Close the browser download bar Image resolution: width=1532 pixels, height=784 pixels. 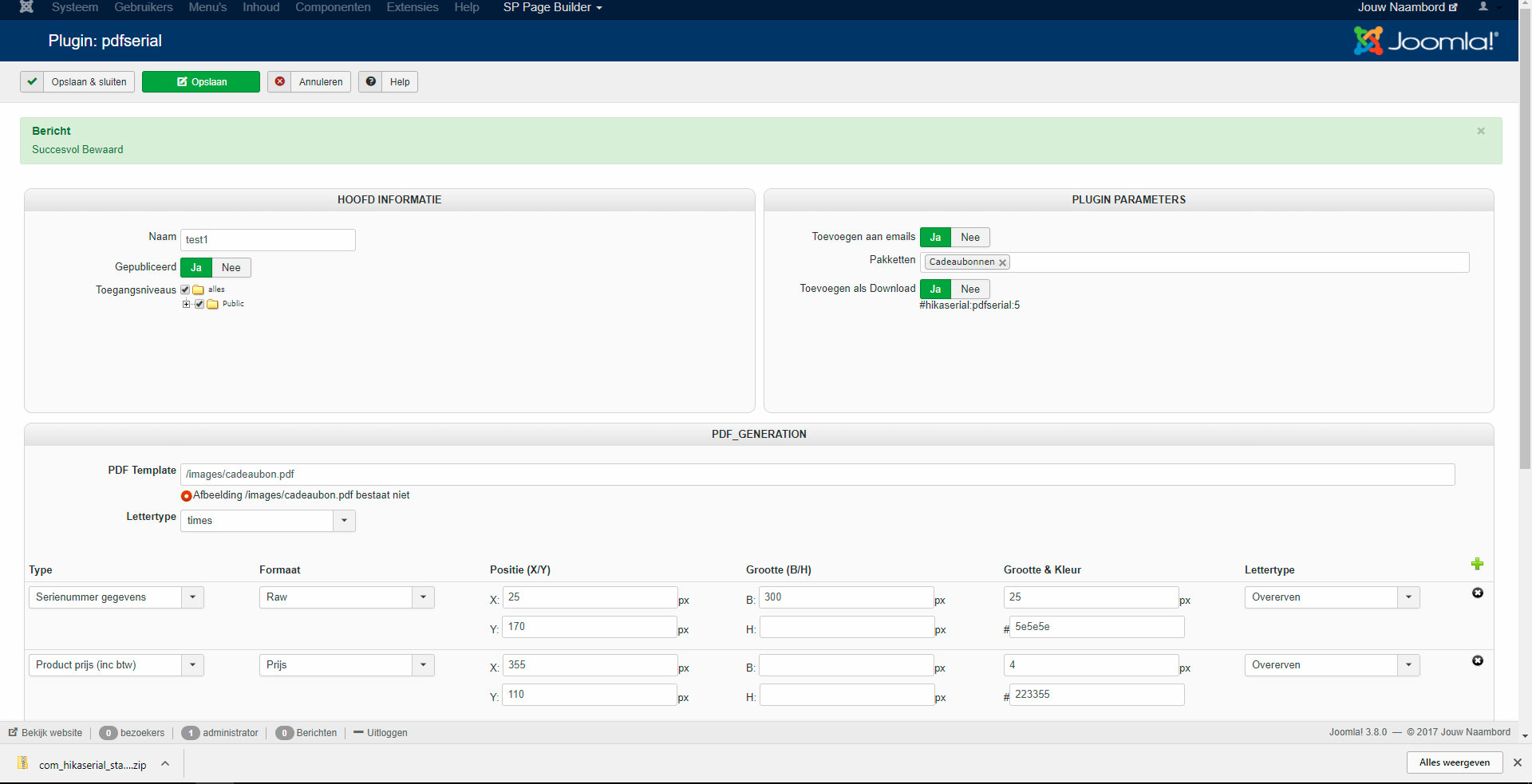tap(1517, 762)
